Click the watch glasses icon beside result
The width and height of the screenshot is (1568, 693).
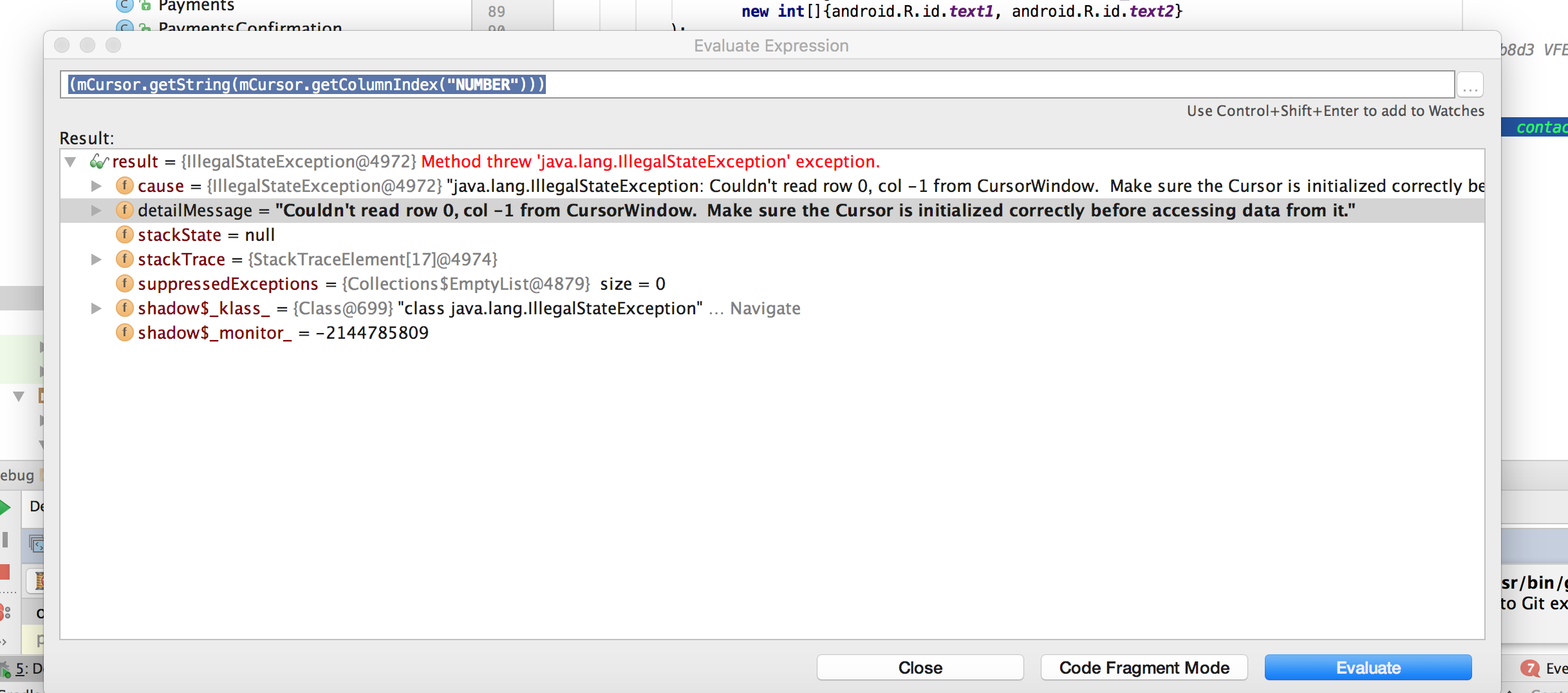98,161
